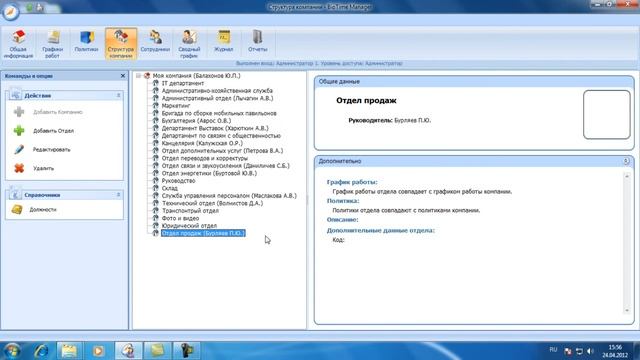Open the file explorer taskbar icon

[x=69, y=351]
